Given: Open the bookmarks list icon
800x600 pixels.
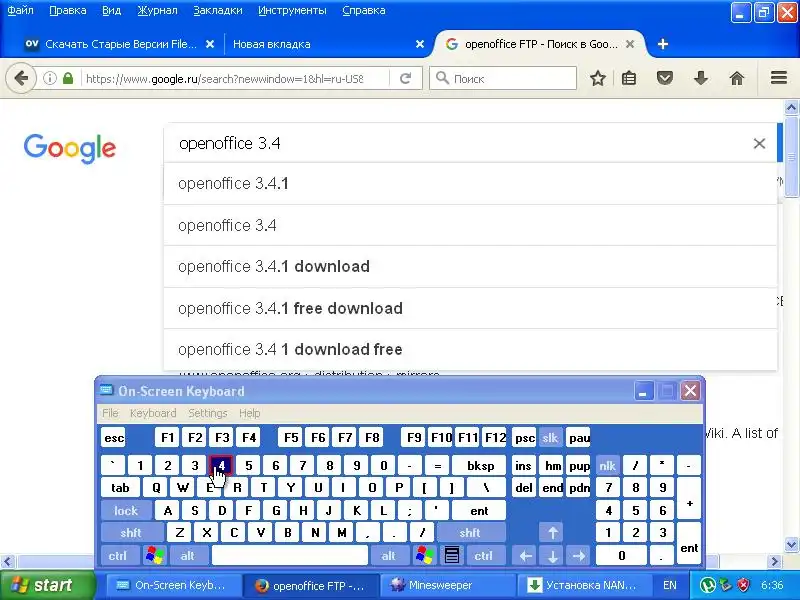Looking at the screenshot, I should (629, 78).
